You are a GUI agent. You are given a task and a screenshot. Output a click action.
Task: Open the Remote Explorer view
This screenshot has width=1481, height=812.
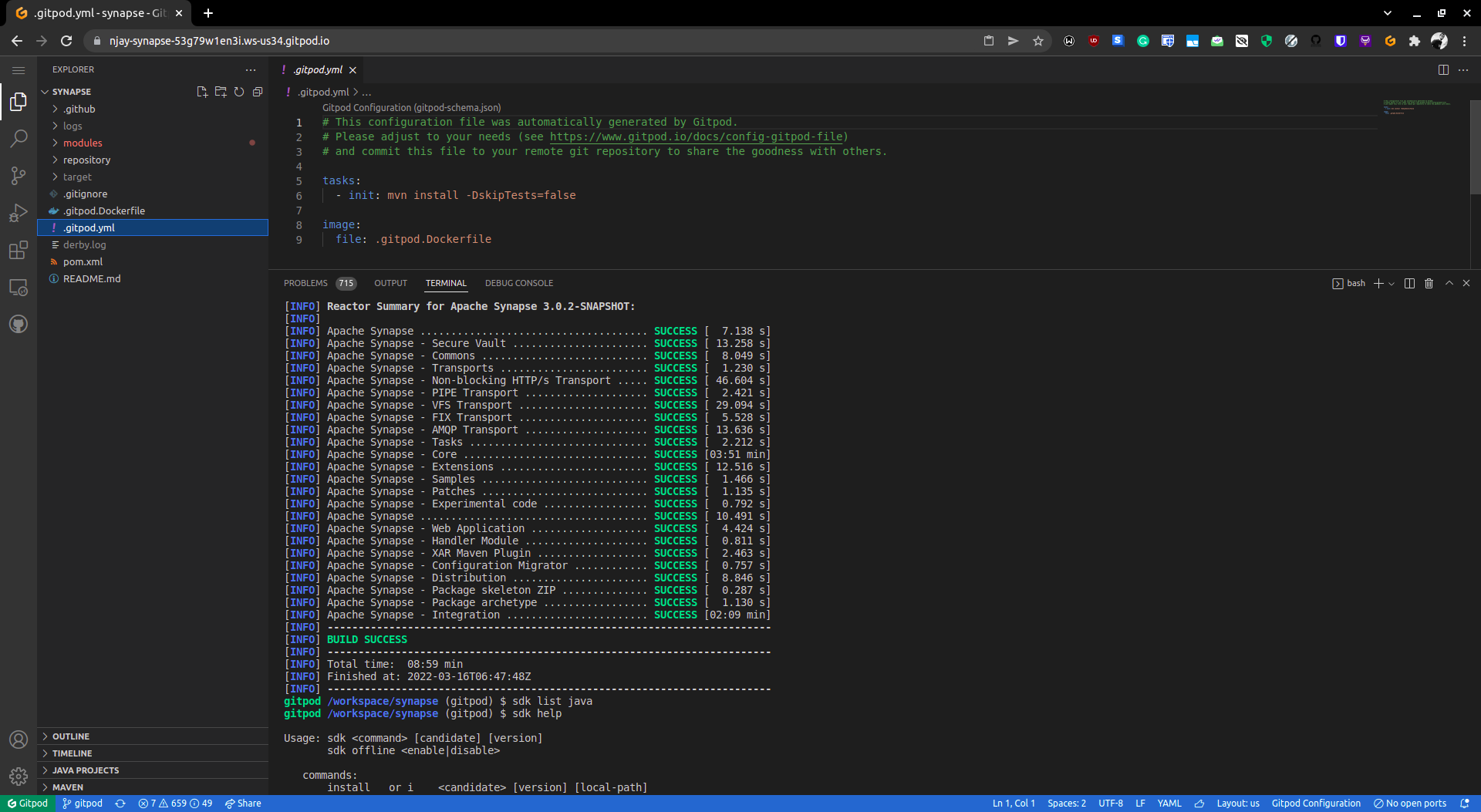tap(19, 287)
